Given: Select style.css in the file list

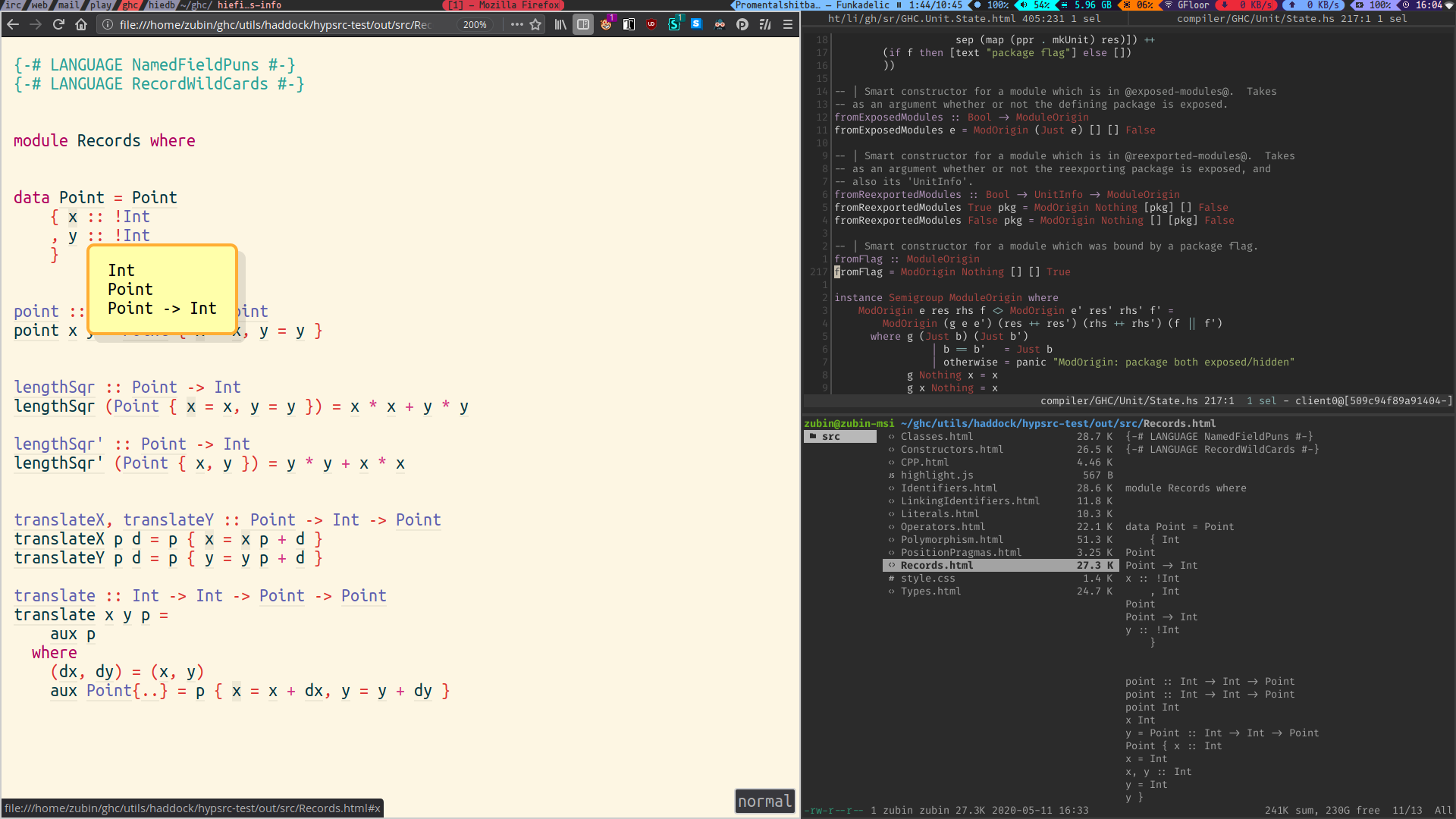Looking at the screenshot, I should 999,579.
